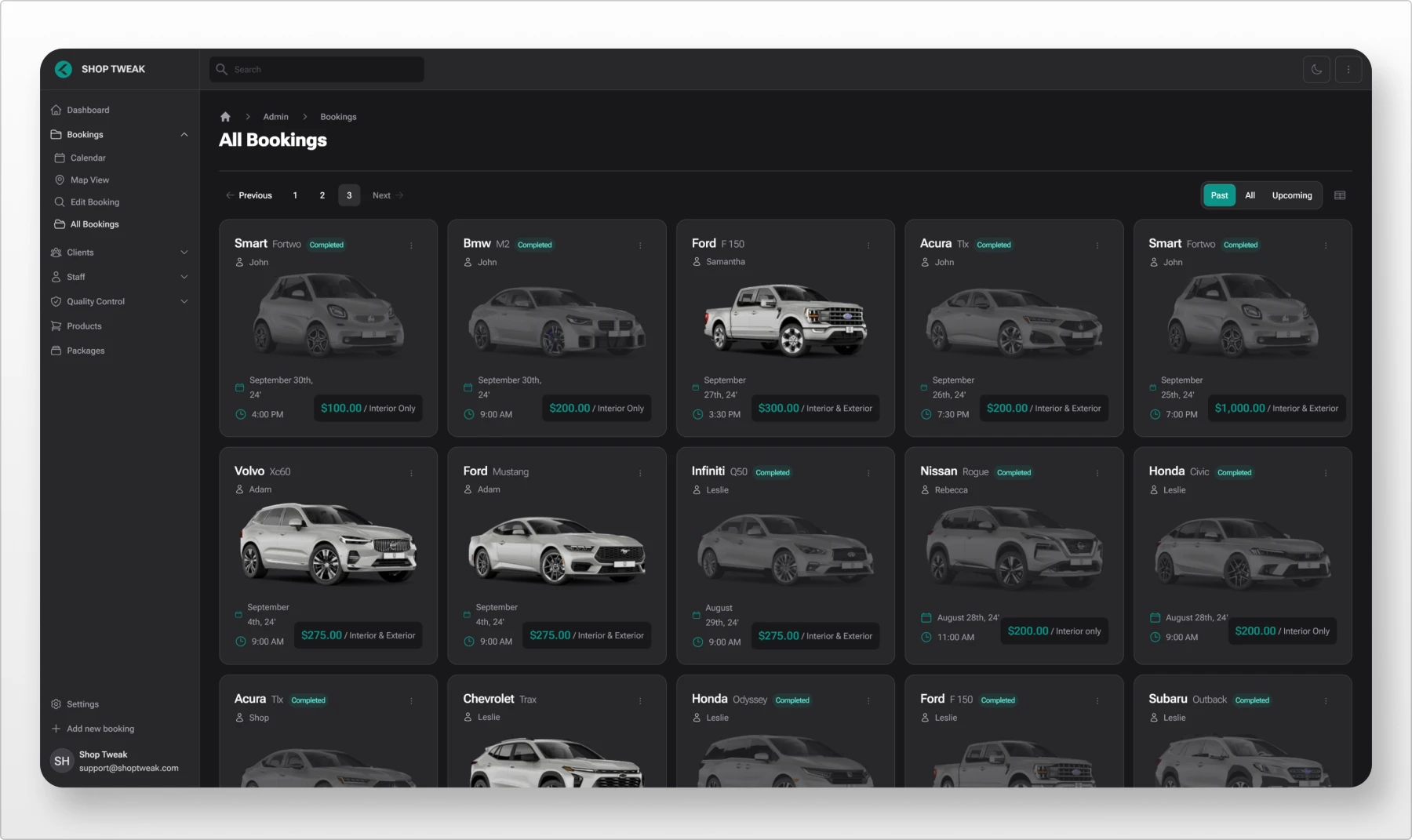Go to Next page
The image size is (1412, 840).
[x=388, y=195]
